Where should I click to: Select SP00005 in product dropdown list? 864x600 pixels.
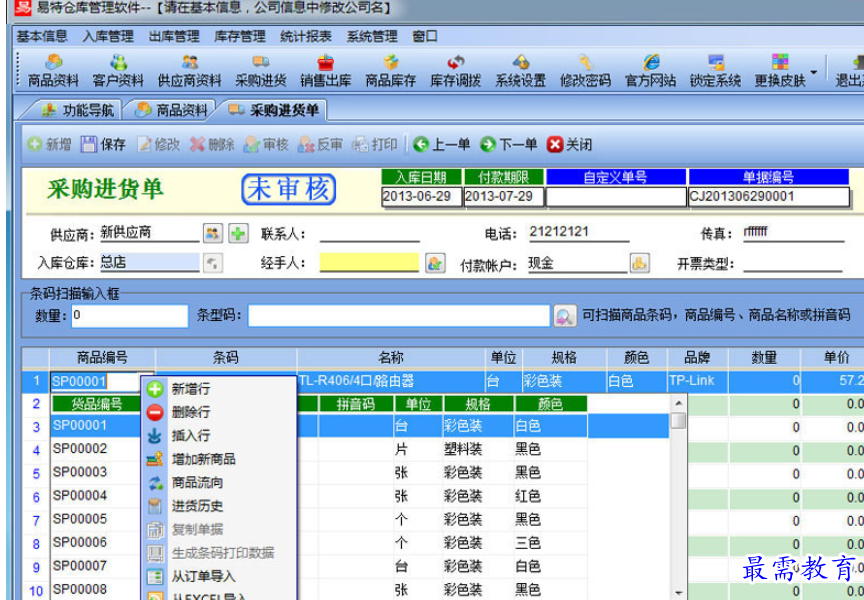80,519
